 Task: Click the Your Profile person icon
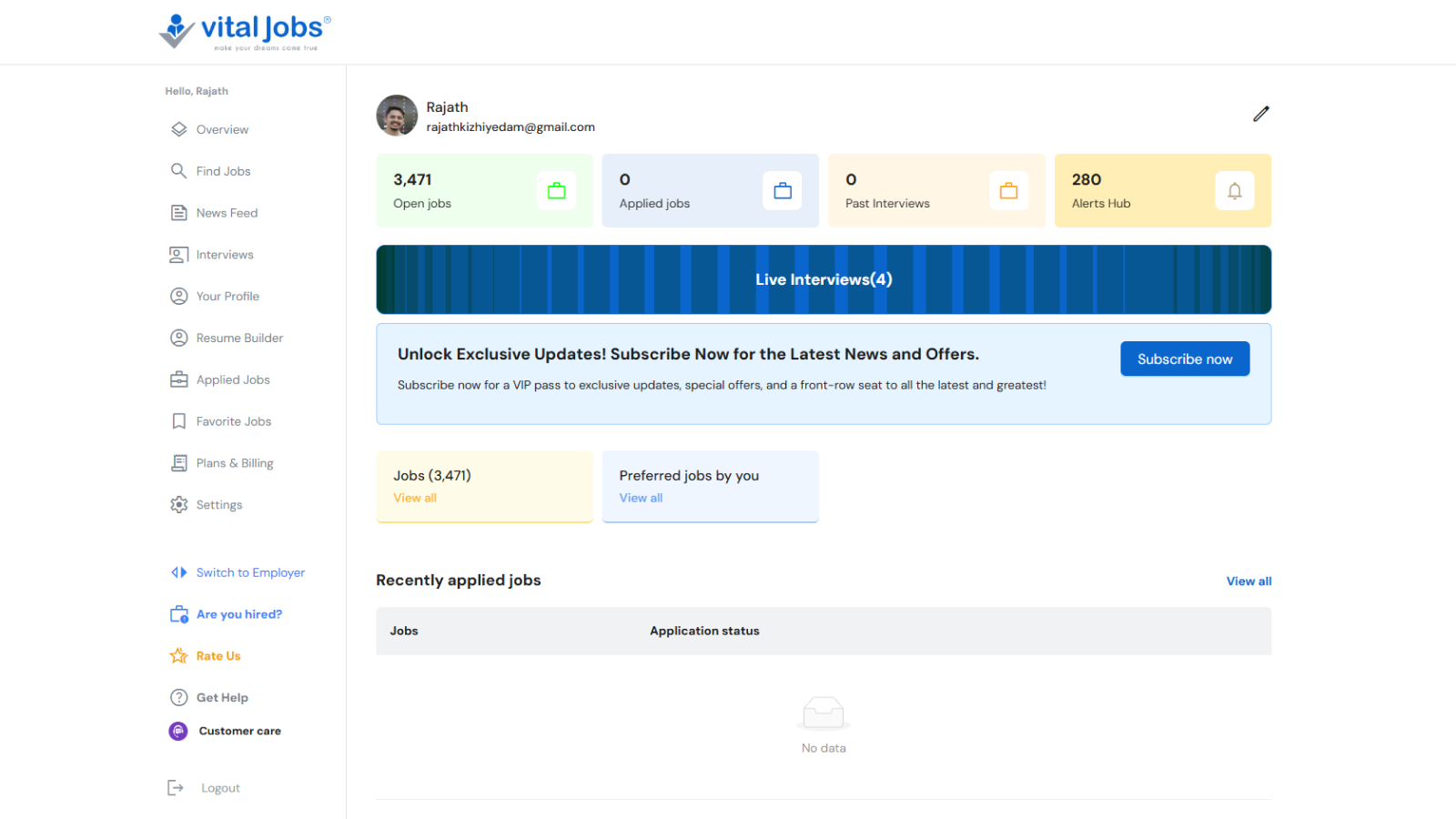coord(179,296)
